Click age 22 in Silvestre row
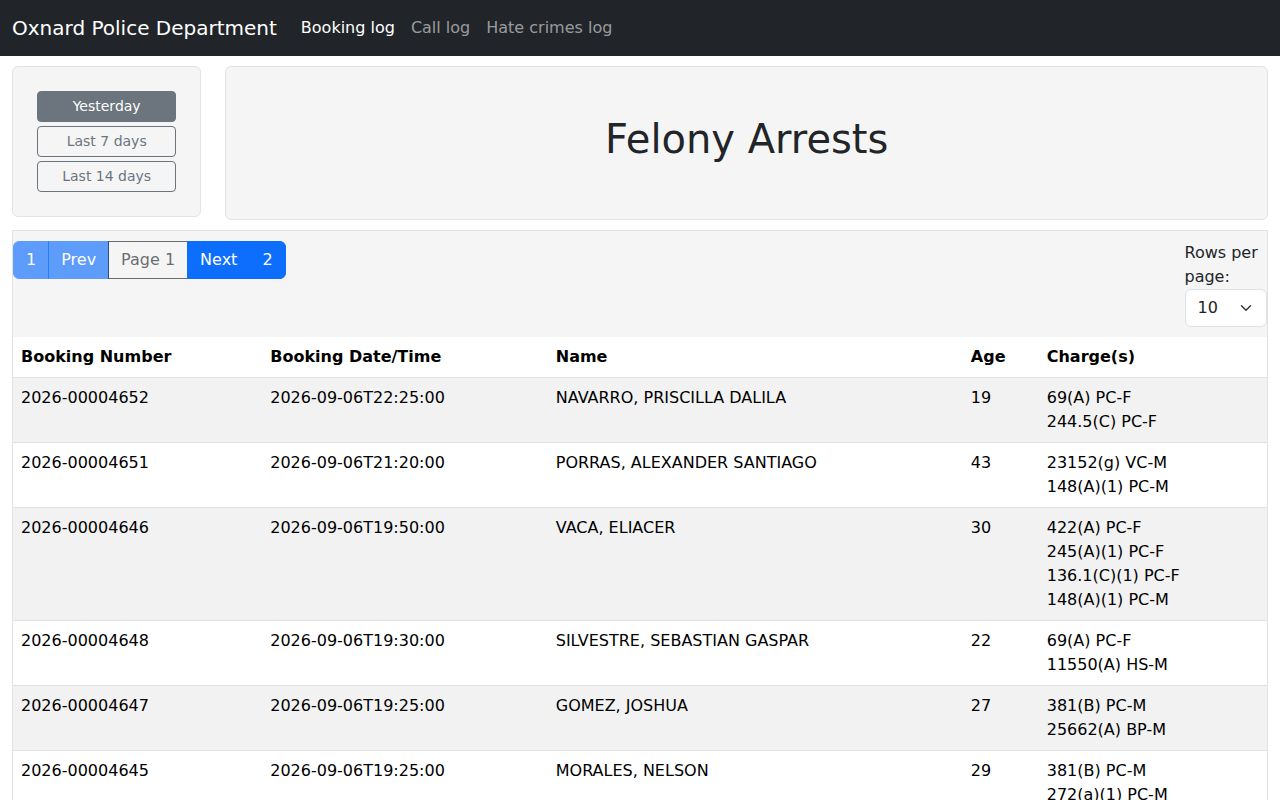 click(980, 641)
